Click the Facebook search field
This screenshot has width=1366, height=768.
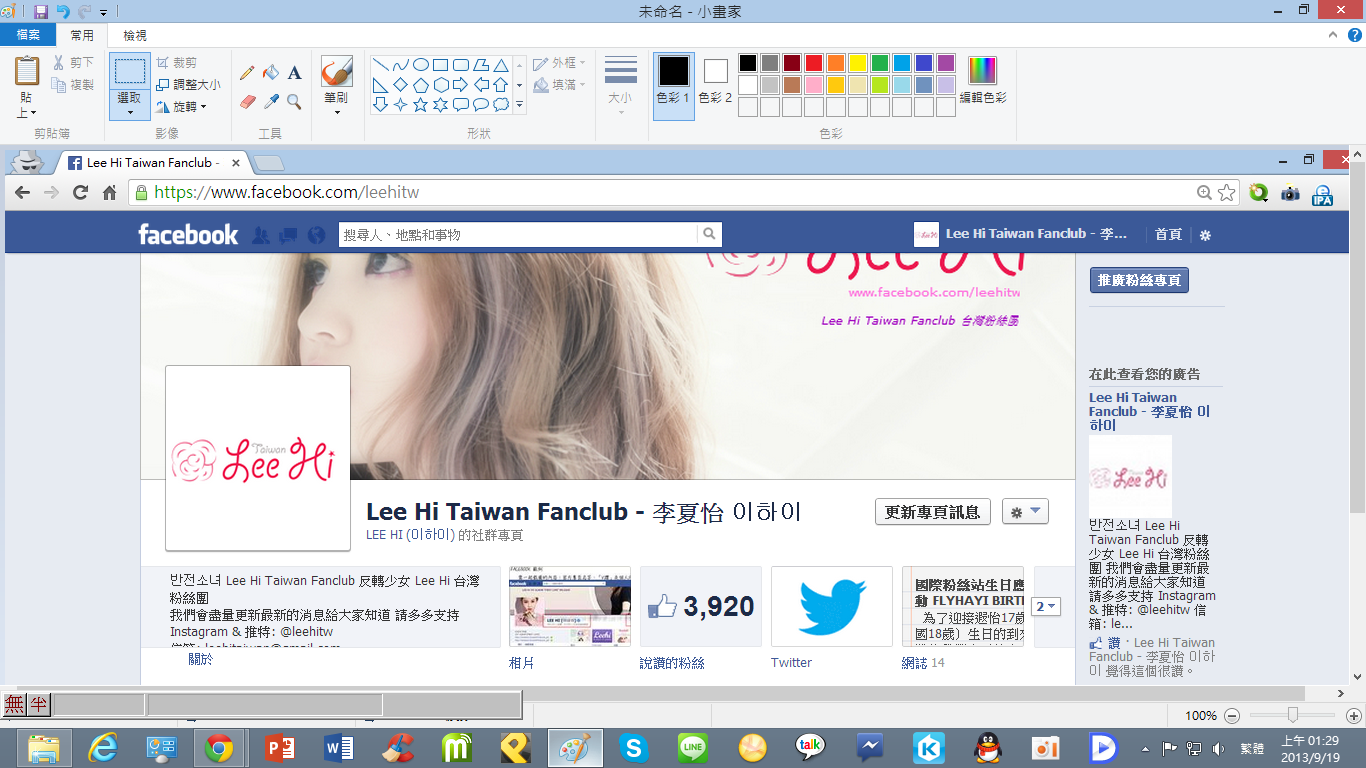pos(518,235)
